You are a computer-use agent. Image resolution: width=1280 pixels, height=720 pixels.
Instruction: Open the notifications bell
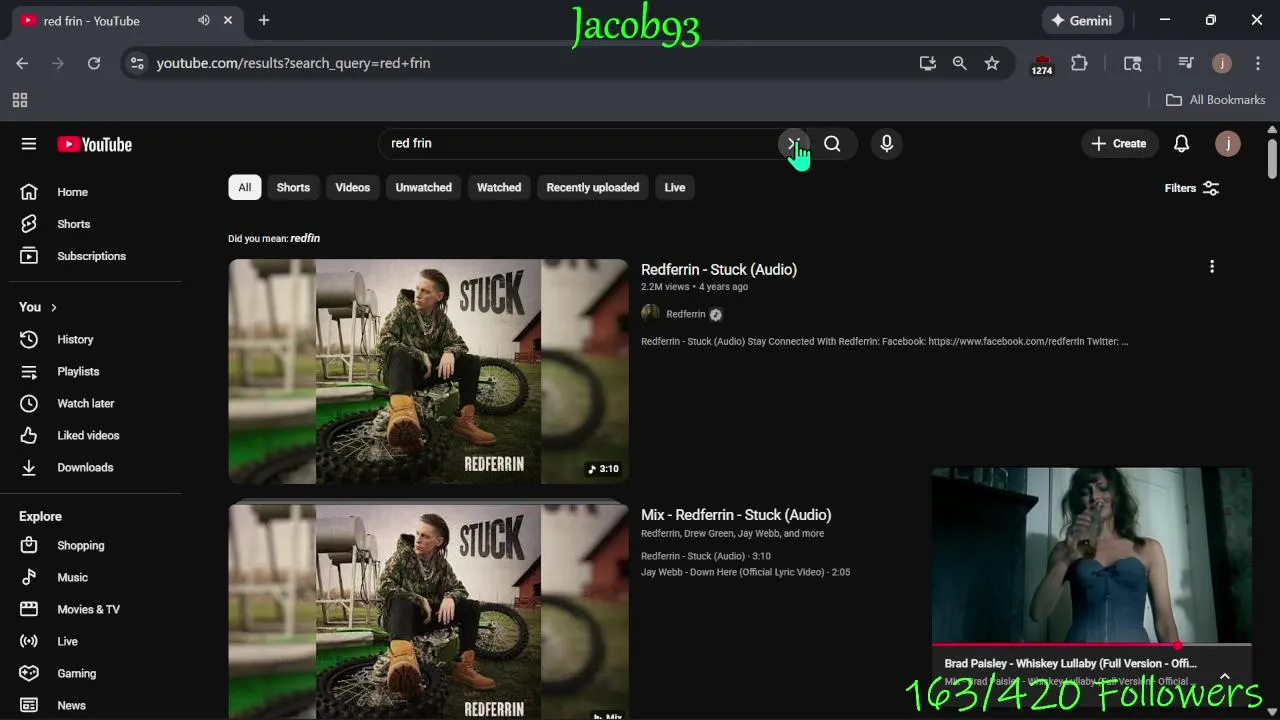click(x=1181, y=144)
